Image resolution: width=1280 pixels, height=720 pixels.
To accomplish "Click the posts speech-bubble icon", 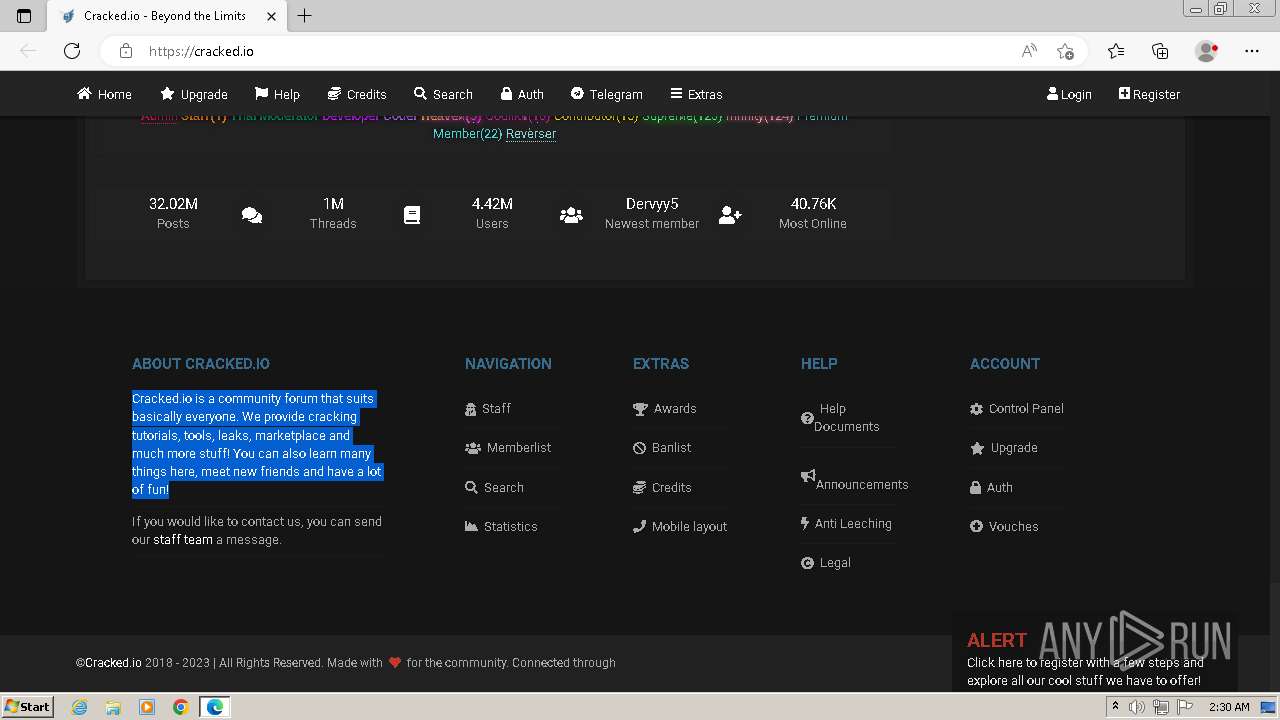I will tap(252, 215).
